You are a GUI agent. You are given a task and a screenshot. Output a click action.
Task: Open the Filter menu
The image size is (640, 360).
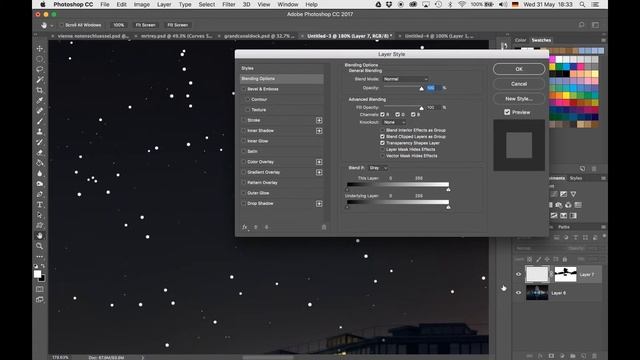pos(229,4)
